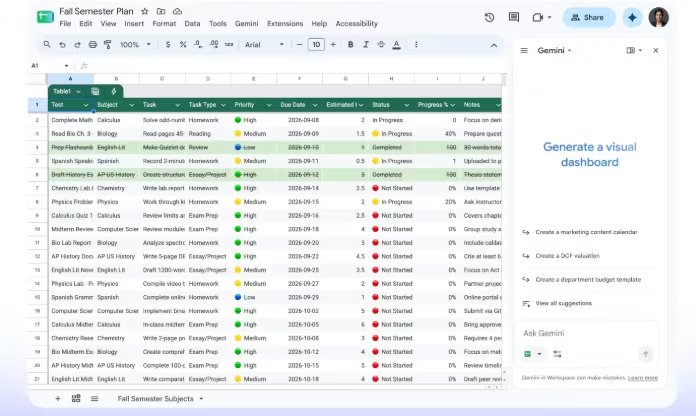Image resolution: width=696 pixels, height=416 pixels.
Task: Open the Insert menu
Action: [134, 24]
